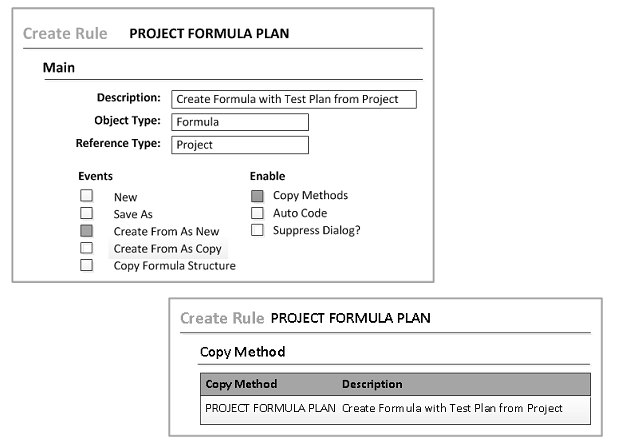Click the Main section heading

(60, 68)
